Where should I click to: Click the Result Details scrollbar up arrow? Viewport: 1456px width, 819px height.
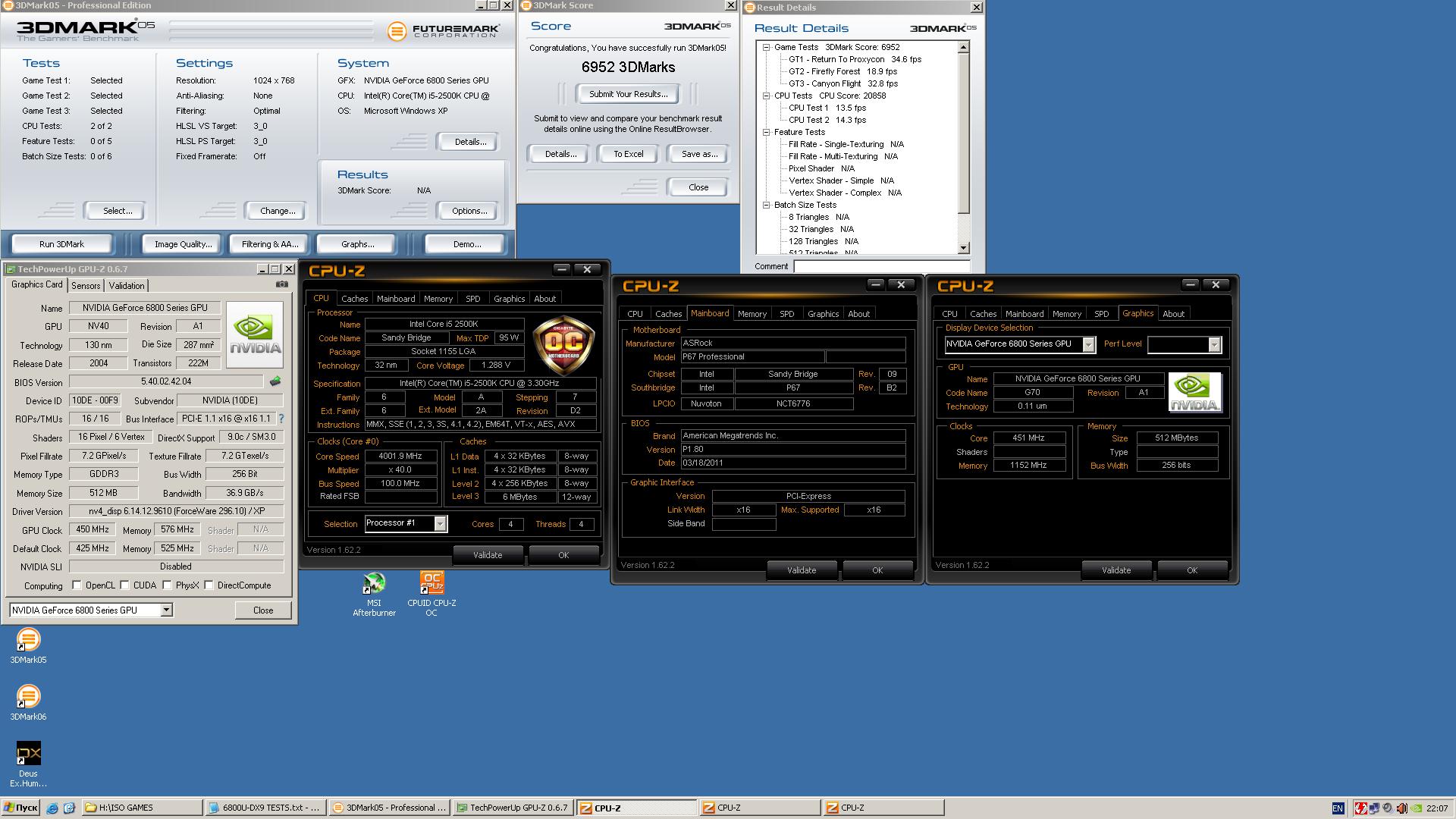click(x=963, y=48)
